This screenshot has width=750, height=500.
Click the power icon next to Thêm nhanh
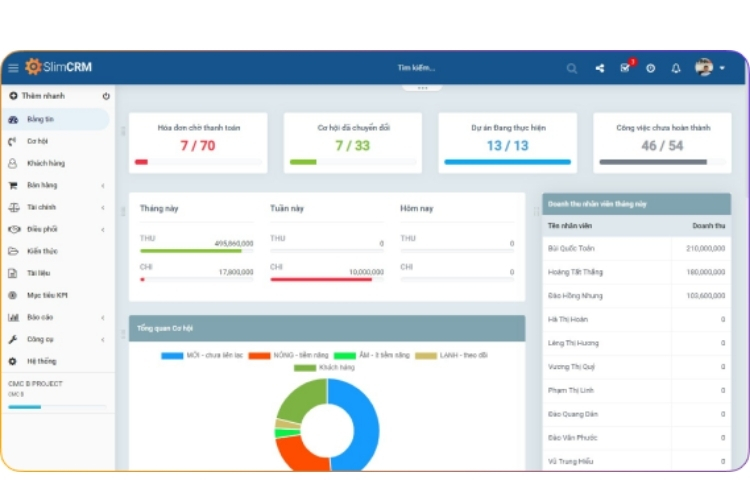[106, 96]
